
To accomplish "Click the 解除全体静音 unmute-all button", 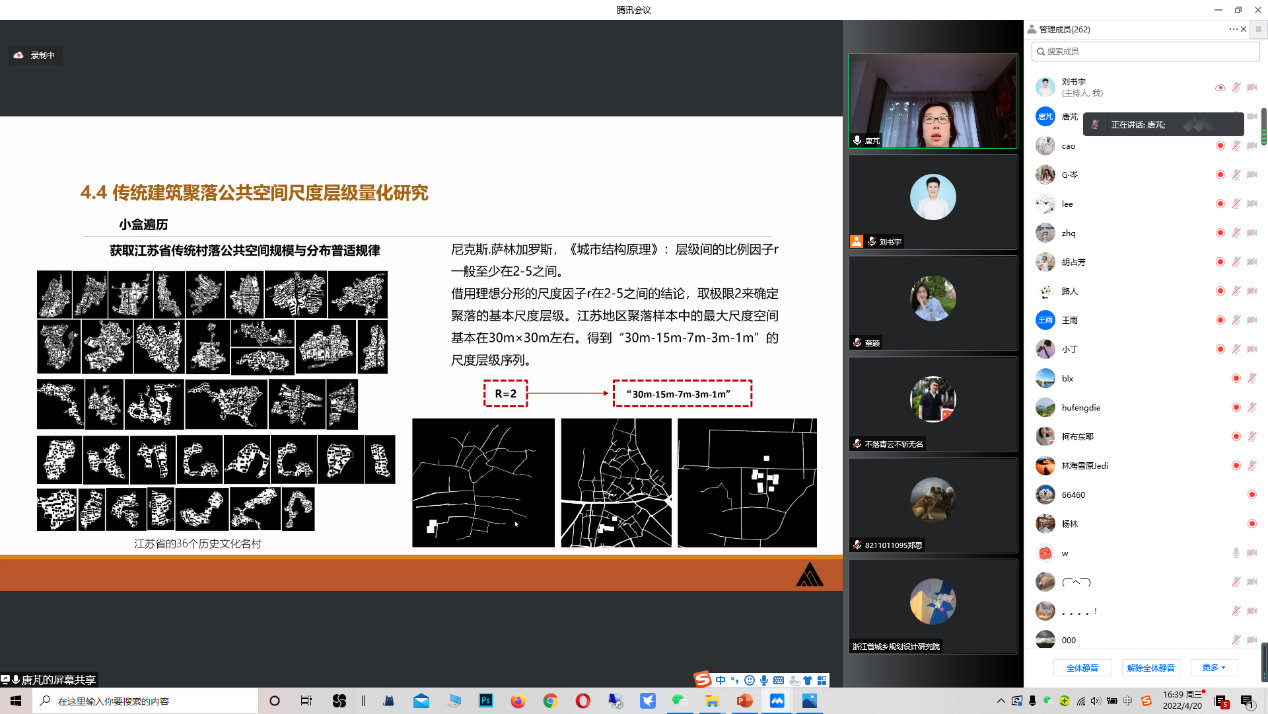I will point(1151,667).
